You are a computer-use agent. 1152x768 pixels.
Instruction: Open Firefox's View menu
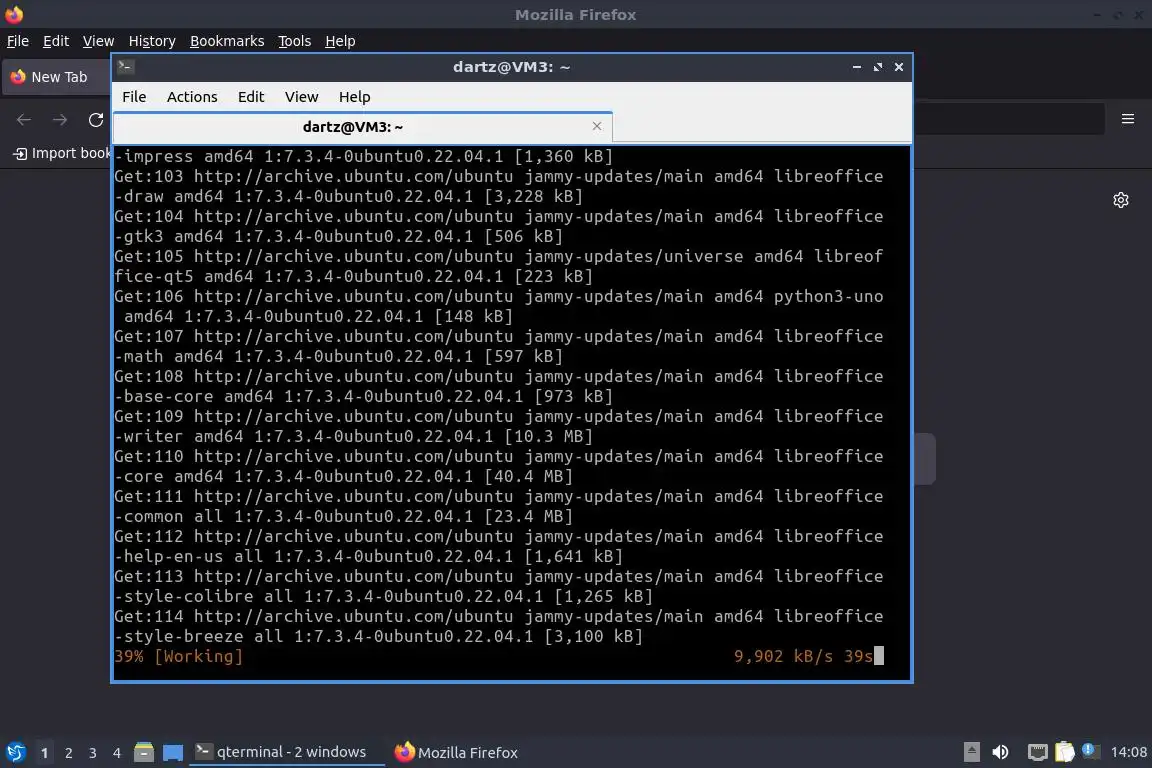(x=98, y=41)
